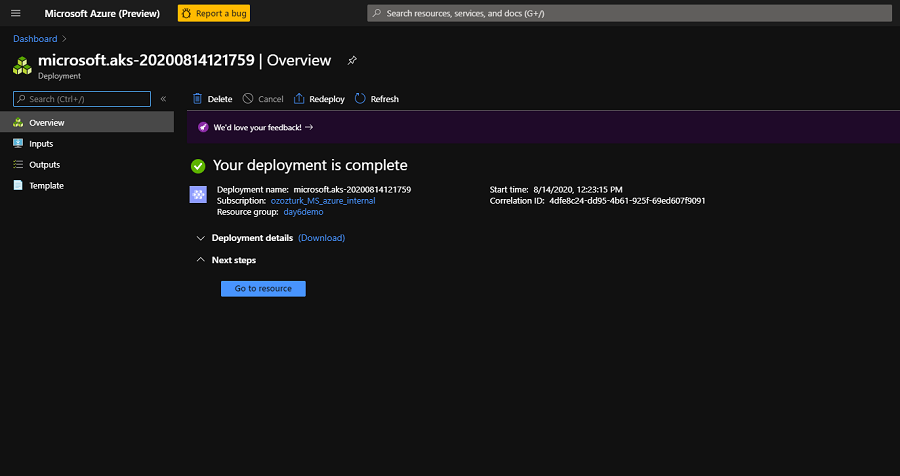
Task: Collapse the left sidebar menu
Action: [163, 99]
